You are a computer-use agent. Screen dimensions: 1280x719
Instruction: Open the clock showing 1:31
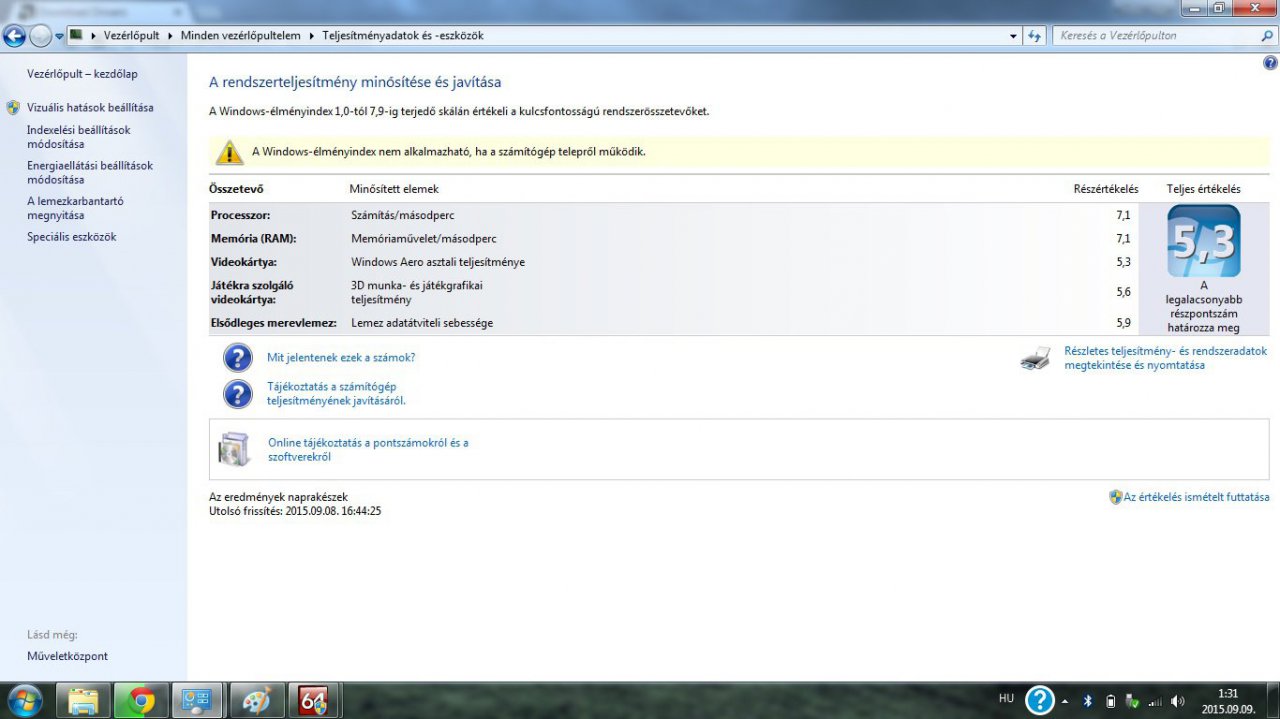tap(1227, 701)
